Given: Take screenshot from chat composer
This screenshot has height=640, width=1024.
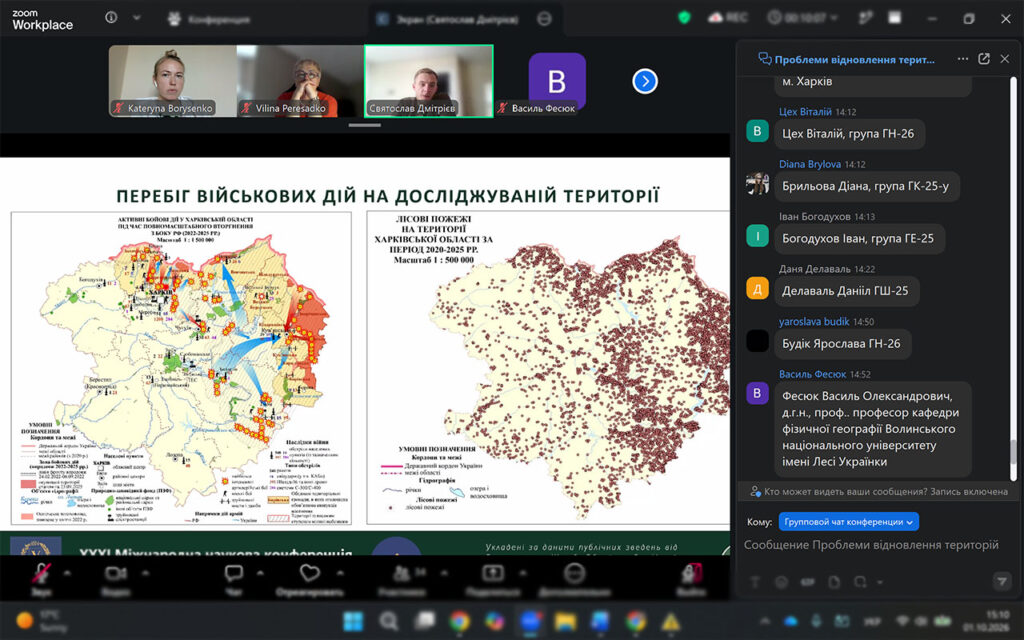Looking at the screenshot, I should tap(860, 581).
